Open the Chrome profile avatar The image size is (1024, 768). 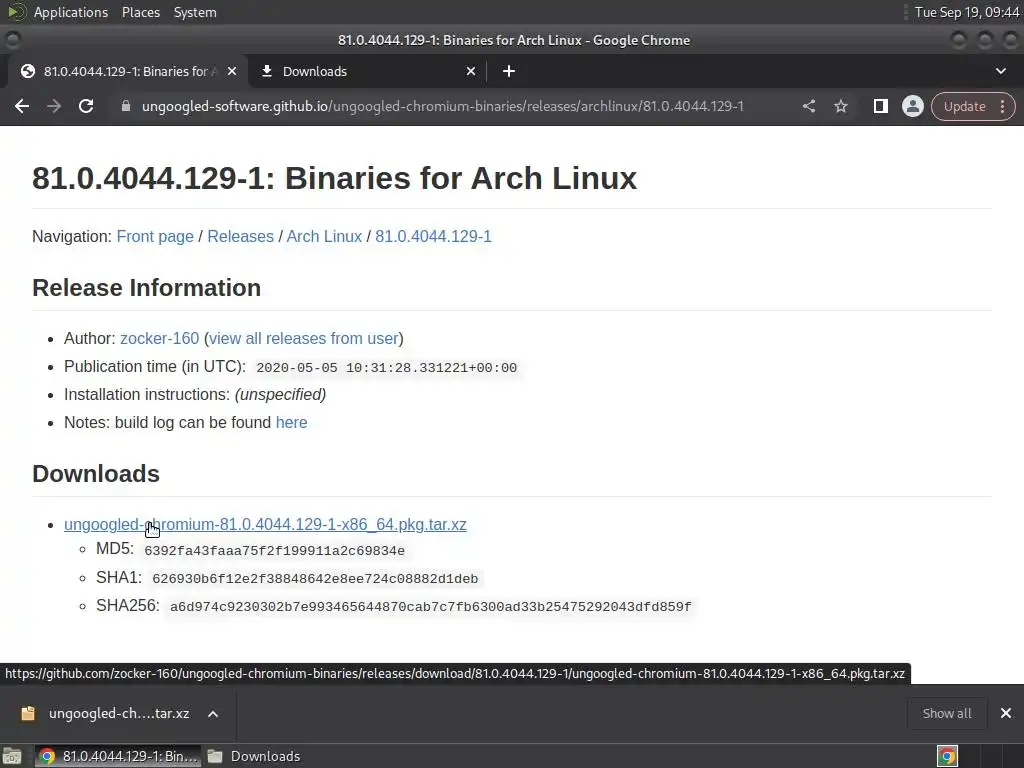(x=912, y=106)
